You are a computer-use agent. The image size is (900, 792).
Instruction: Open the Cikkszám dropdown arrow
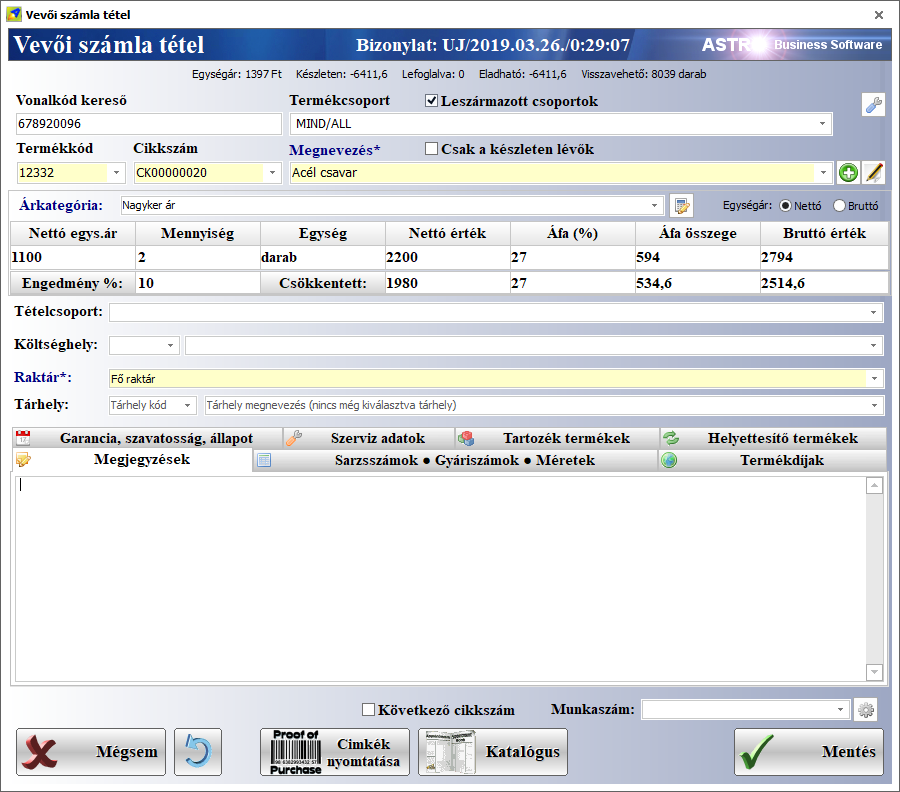273,173
